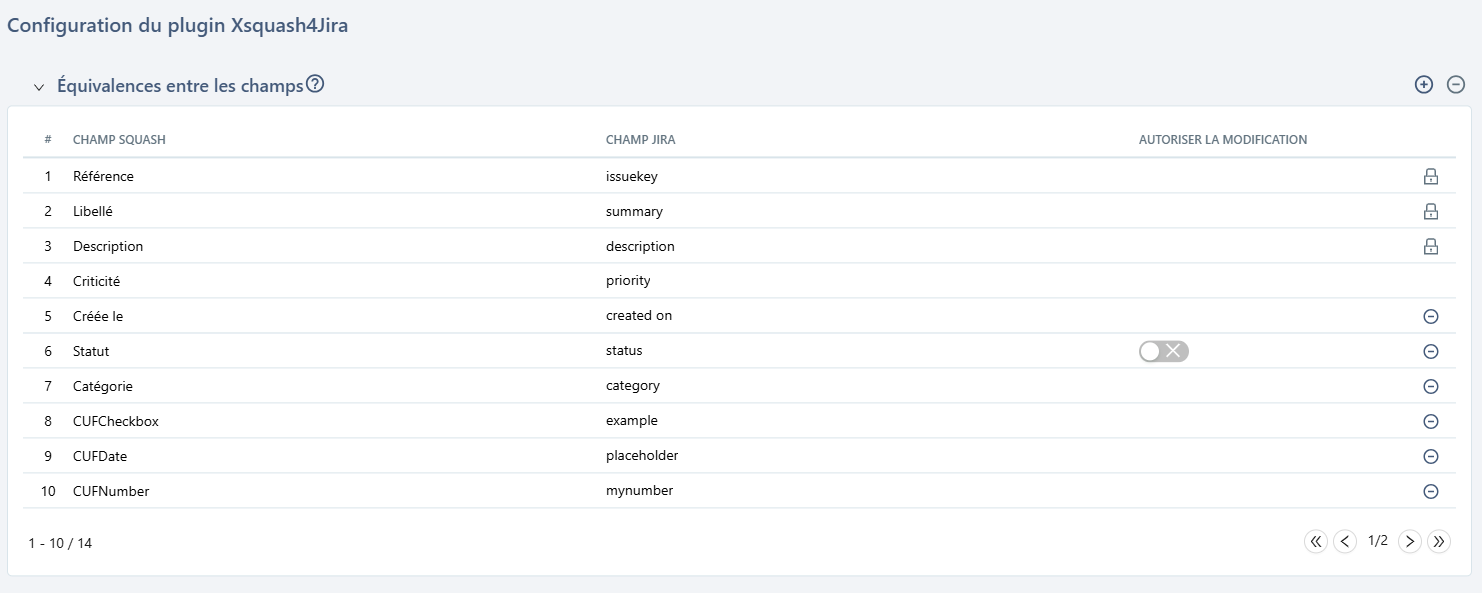Select the Créée le cell

98,316
